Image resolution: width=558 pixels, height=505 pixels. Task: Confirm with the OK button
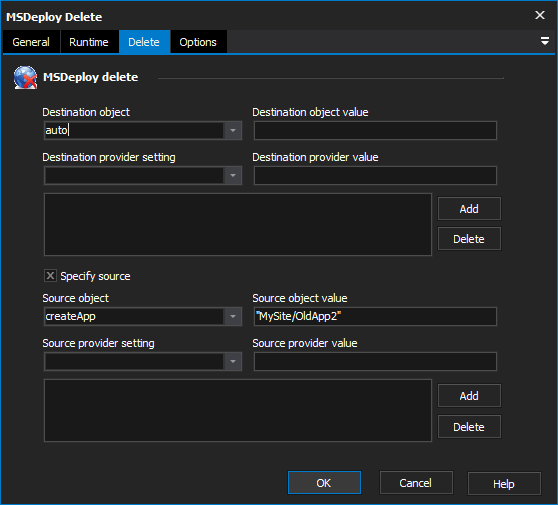pos(324,483)
